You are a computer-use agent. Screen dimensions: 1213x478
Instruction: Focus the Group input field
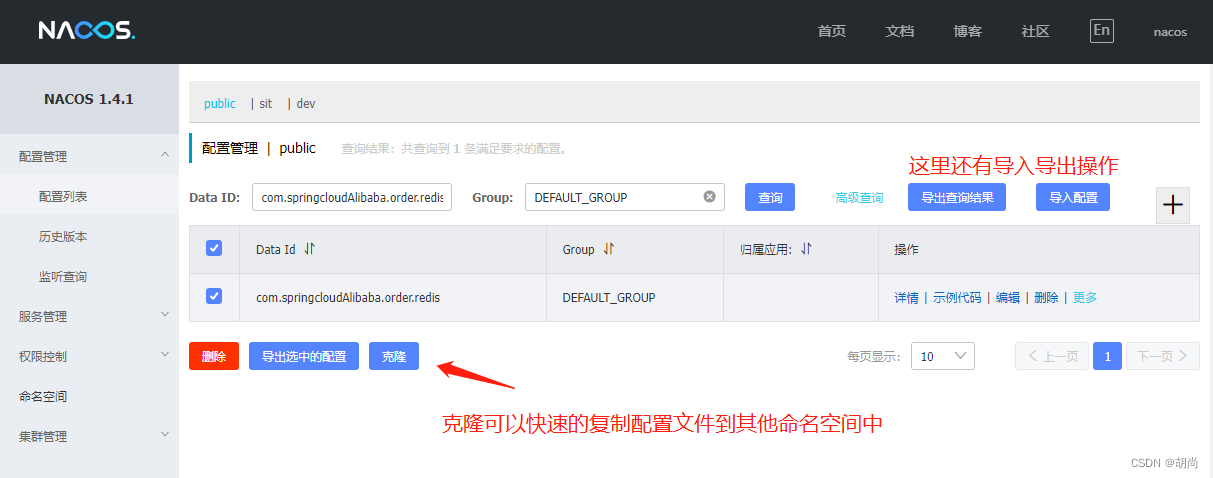coord(625,197)
